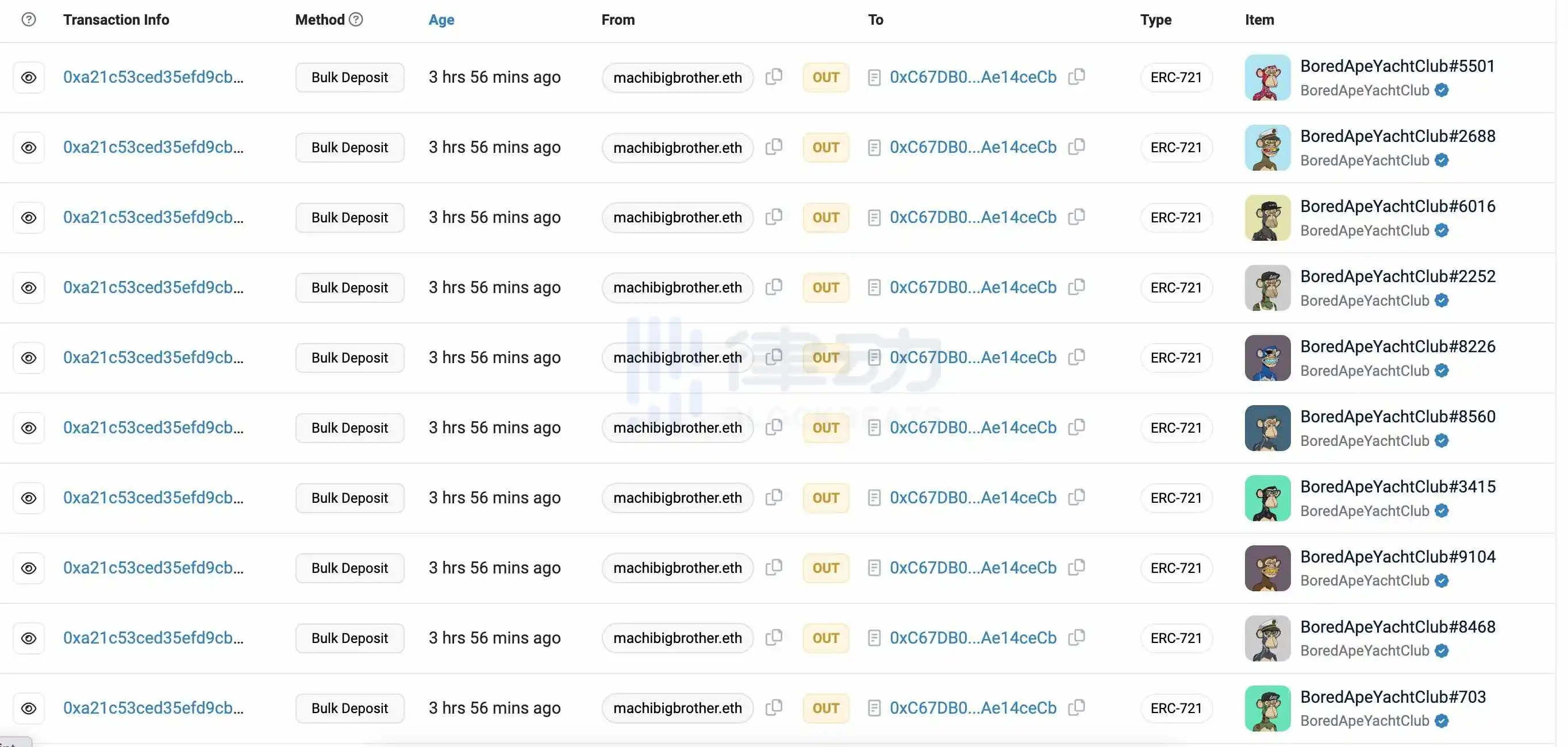The width and height of the screenshot is (1568, 747).
Task: Open machibigbrother.eth in the #6016 row
Action: (678, 218)
